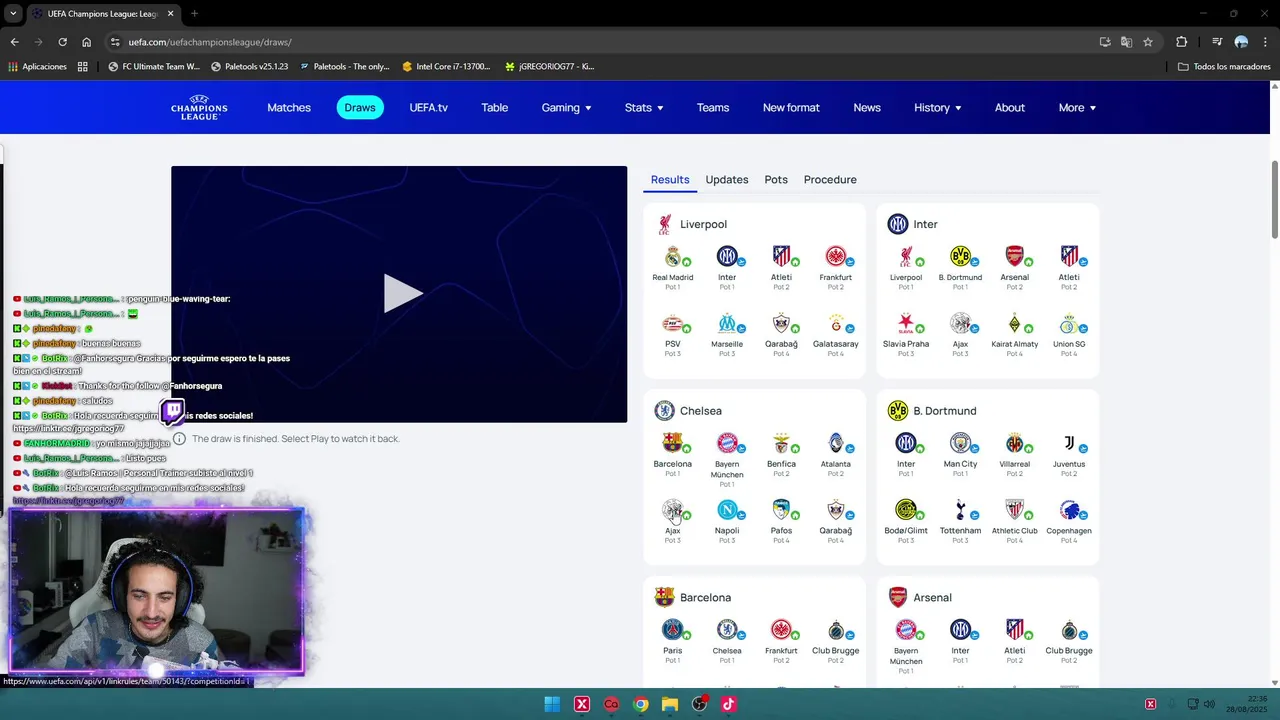Open Chrome extensions puzzle icon
The height and width of the screenshot is (720, 1280).
pyautogui.click(x=1182, y=42)
